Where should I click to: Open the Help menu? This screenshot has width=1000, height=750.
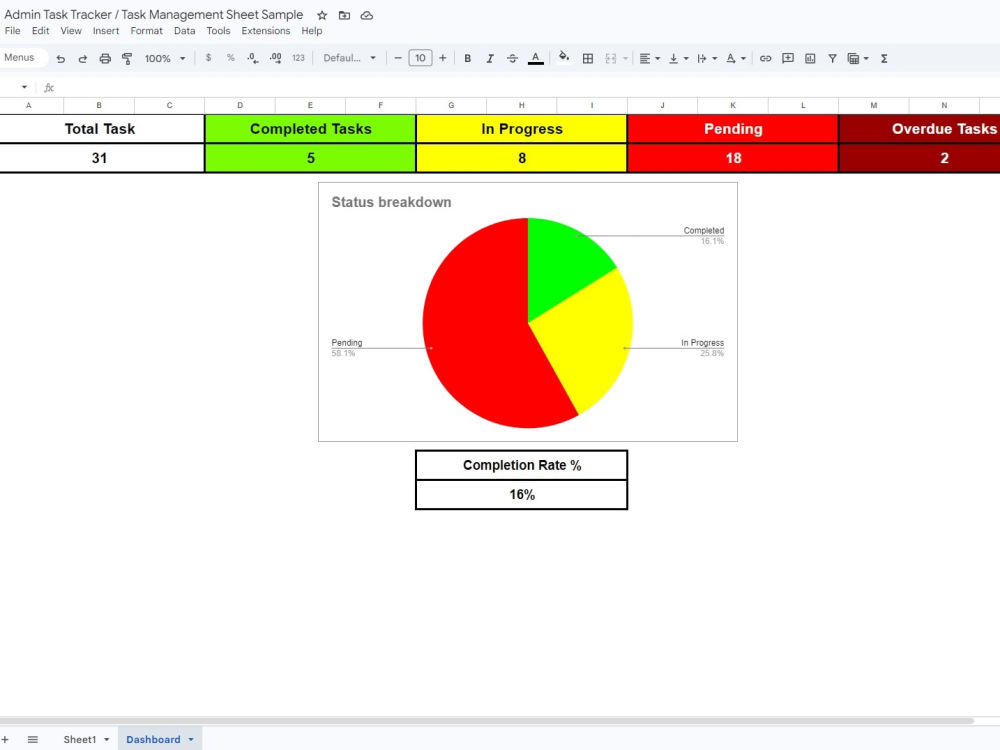tap(312, 31)
